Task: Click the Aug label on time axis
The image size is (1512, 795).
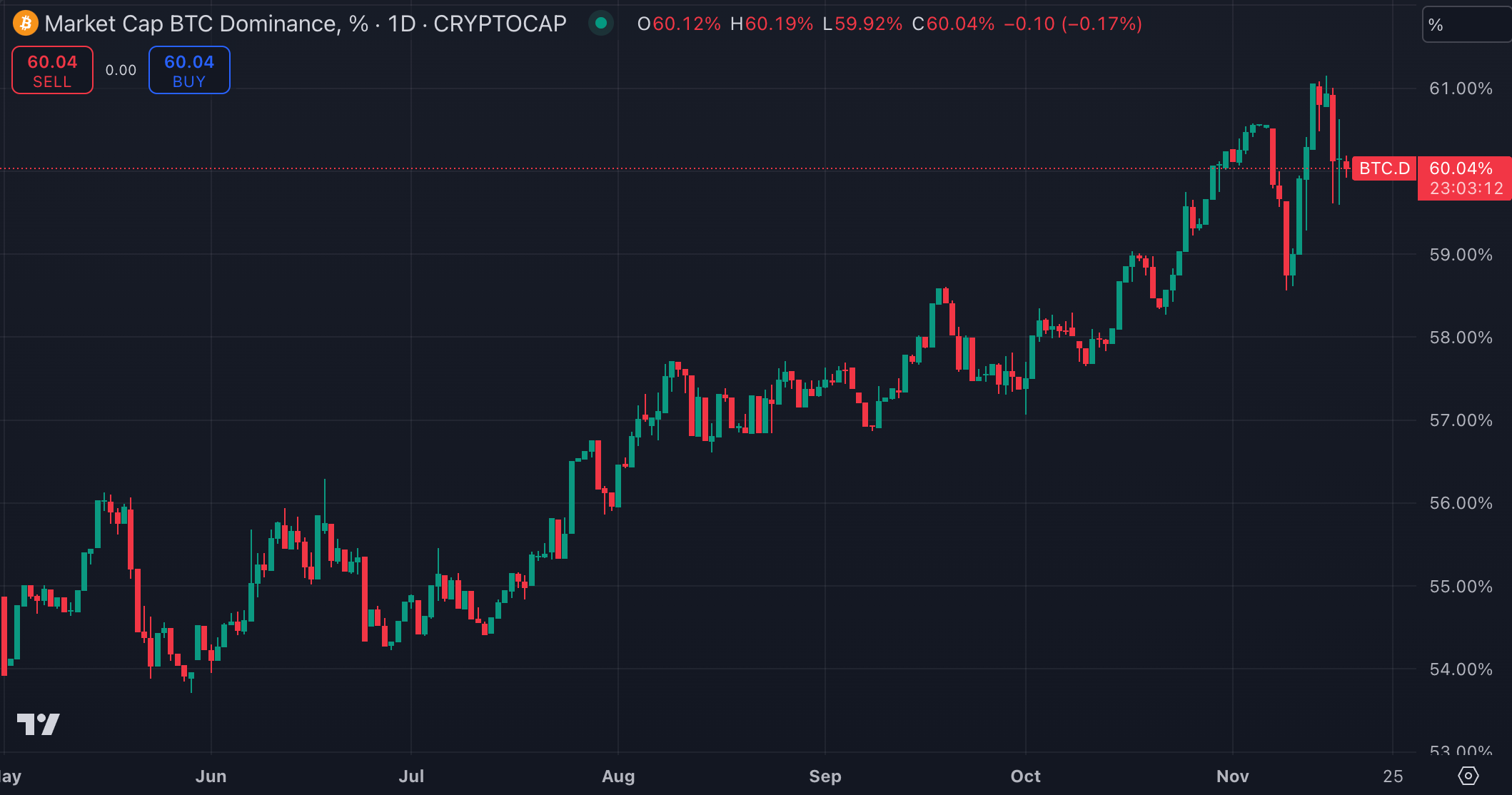Action: point(618,776)
